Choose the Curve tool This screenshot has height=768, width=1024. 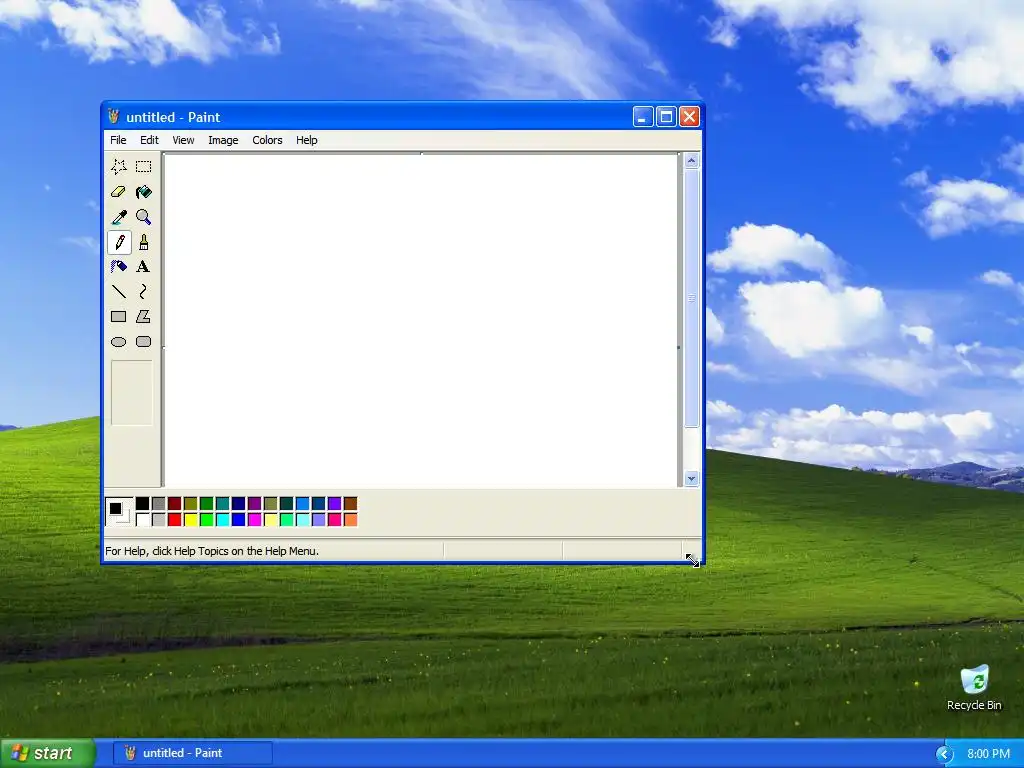pos(144,292)
